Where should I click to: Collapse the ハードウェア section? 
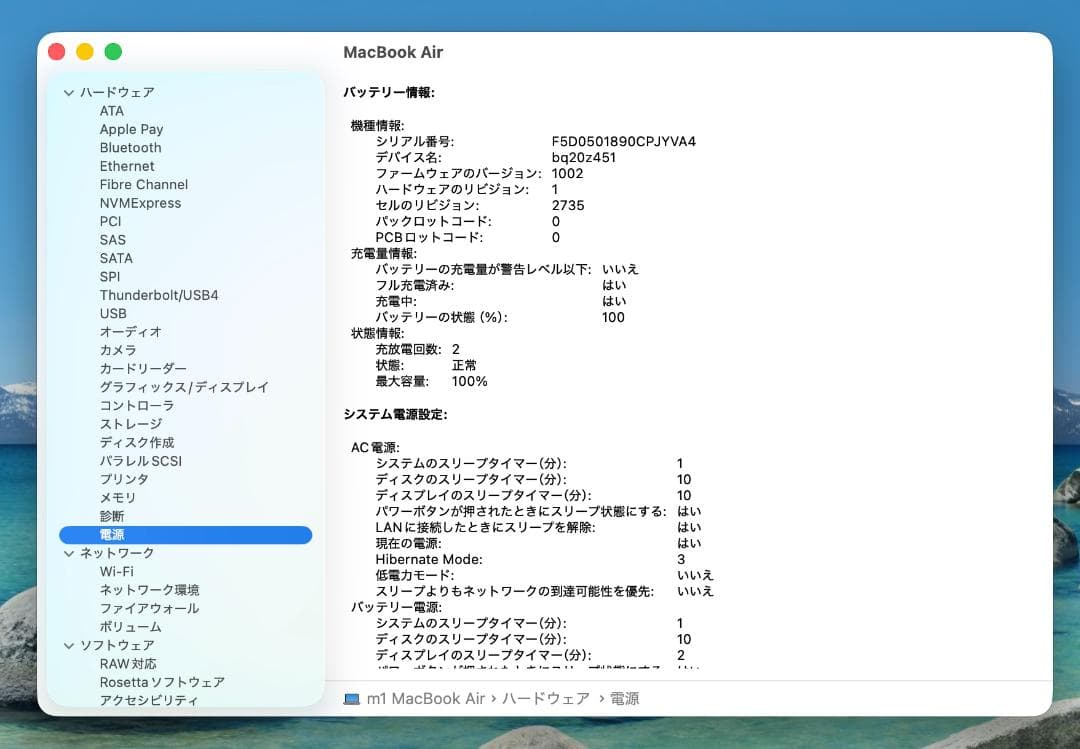point(69,92)
